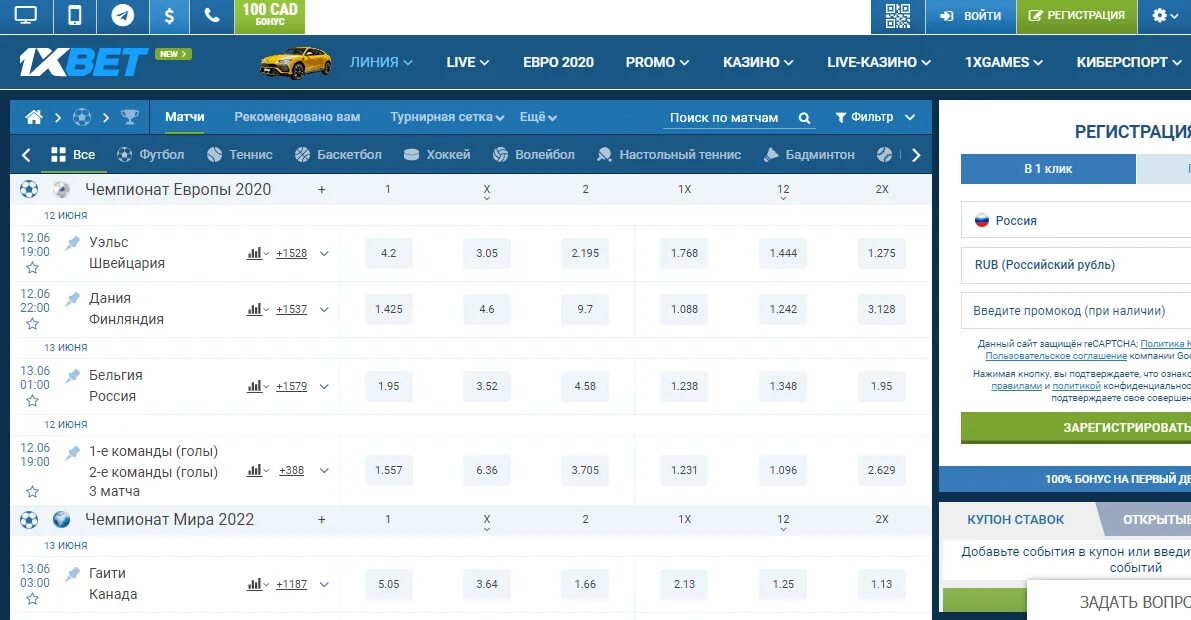This screenshot has height=620, width=1191.
Task: Open the Пользовательское соглашение link
Action: point(1056,356)
